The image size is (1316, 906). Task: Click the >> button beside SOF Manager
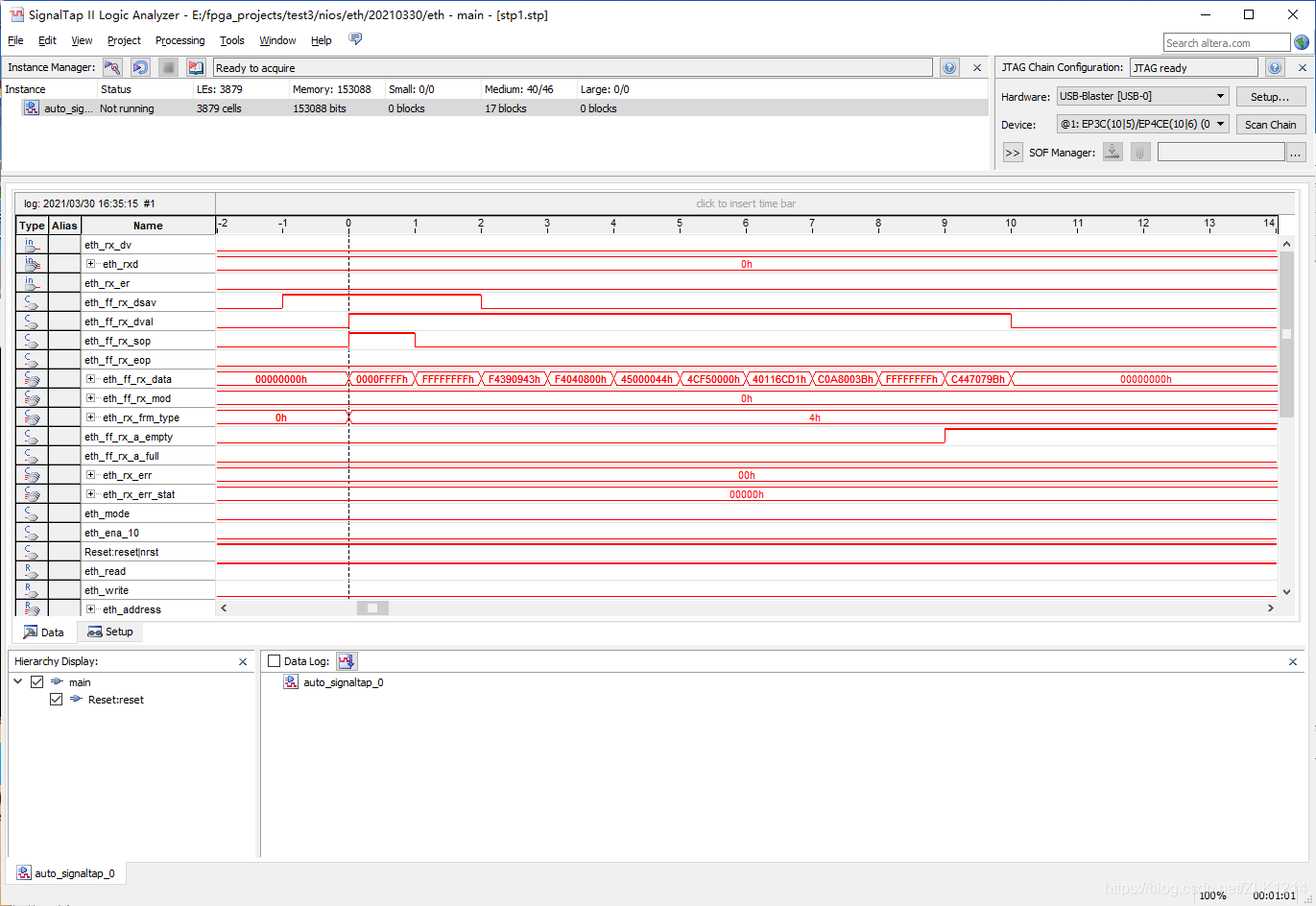click(x=1013, y=153)
